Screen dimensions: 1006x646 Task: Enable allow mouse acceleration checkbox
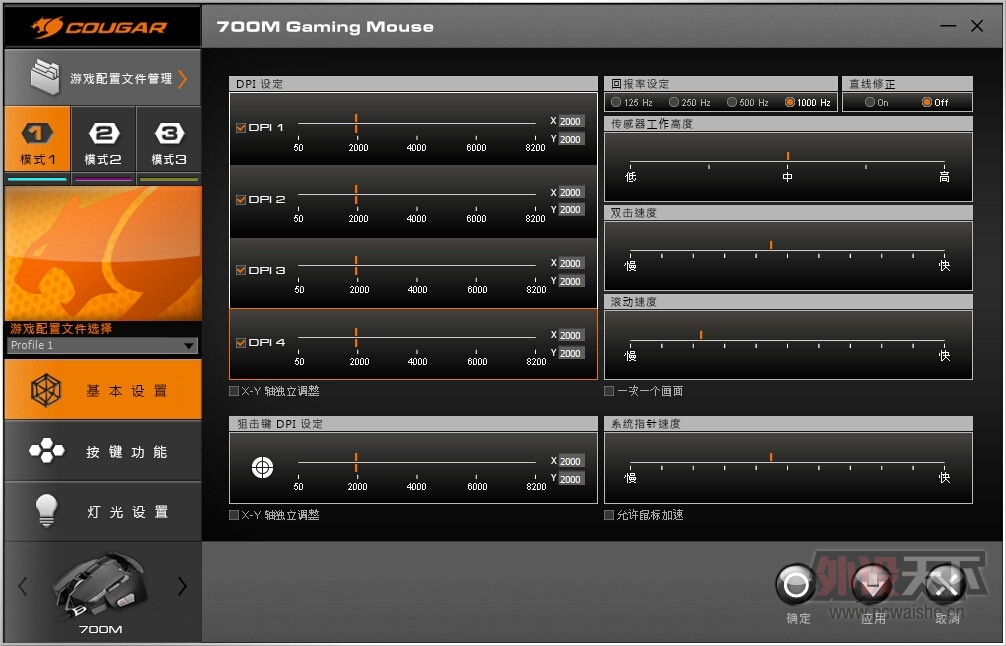(609, 514)
